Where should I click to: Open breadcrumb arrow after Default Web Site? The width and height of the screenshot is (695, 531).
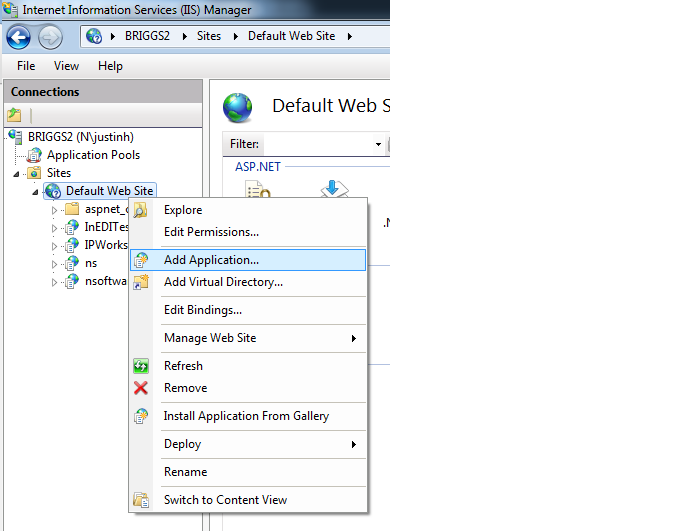click(x=350, y=36)
